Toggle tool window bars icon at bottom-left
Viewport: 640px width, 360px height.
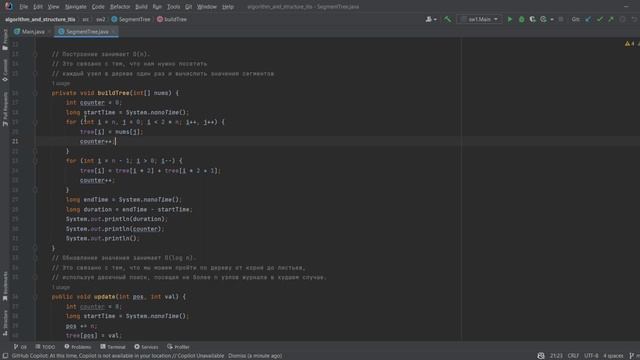coord(5,356)
